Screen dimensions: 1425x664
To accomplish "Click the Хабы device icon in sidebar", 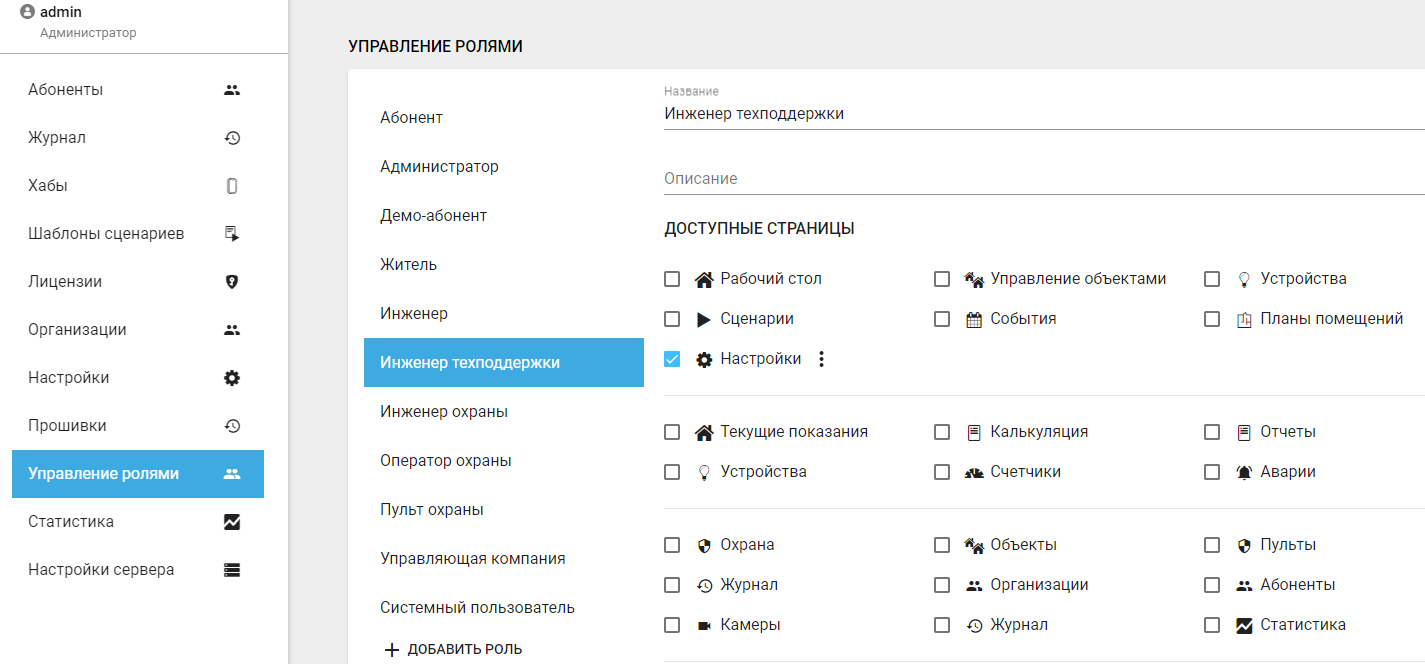I will 232,186.
